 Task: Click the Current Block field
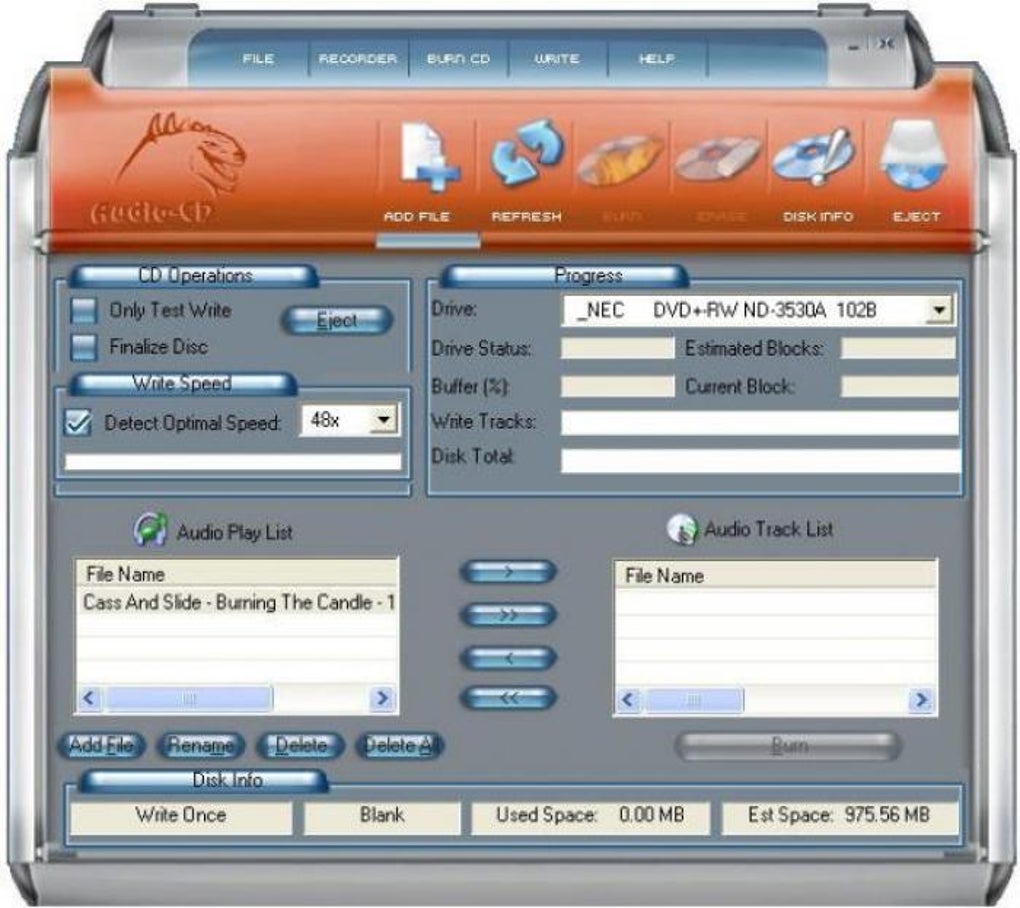(898, 386)
